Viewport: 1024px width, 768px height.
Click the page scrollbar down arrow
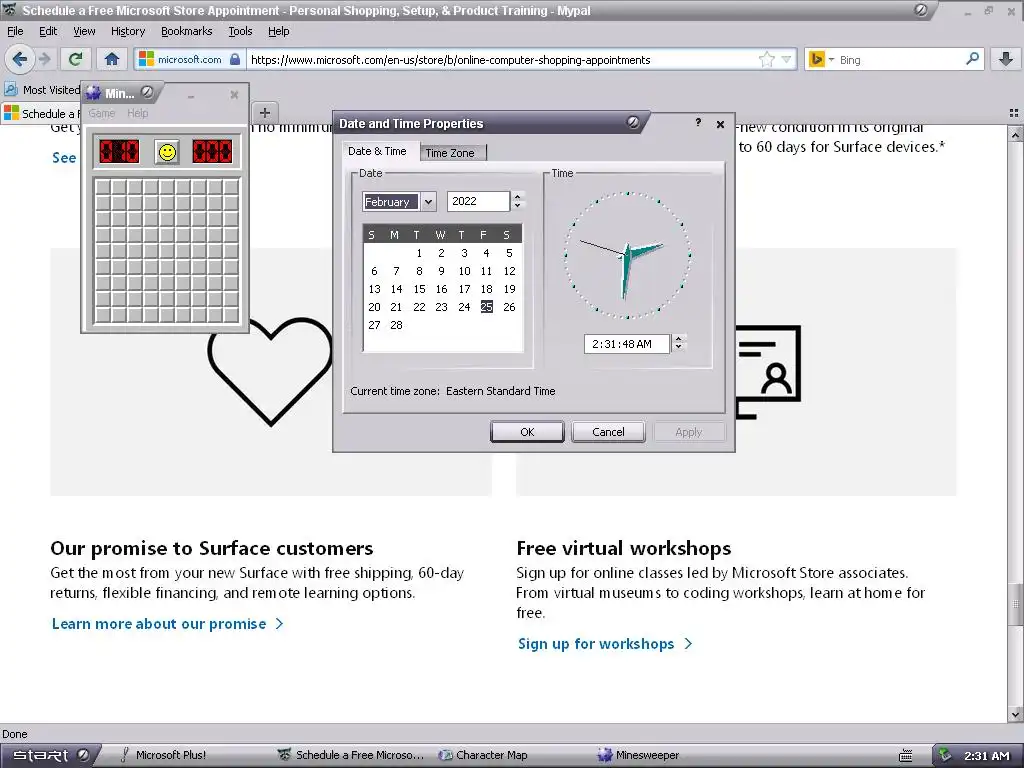point(1016,714)
